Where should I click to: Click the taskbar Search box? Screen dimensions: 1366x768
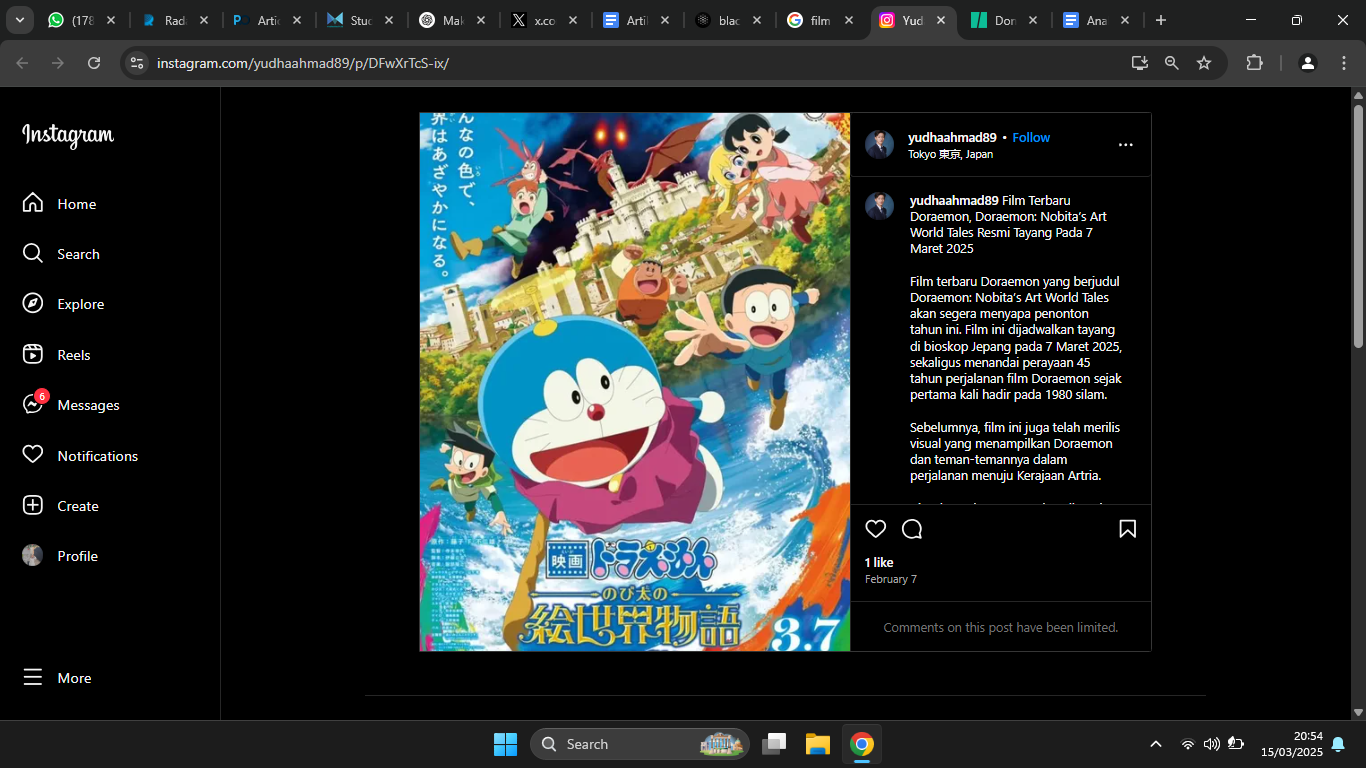640,744
